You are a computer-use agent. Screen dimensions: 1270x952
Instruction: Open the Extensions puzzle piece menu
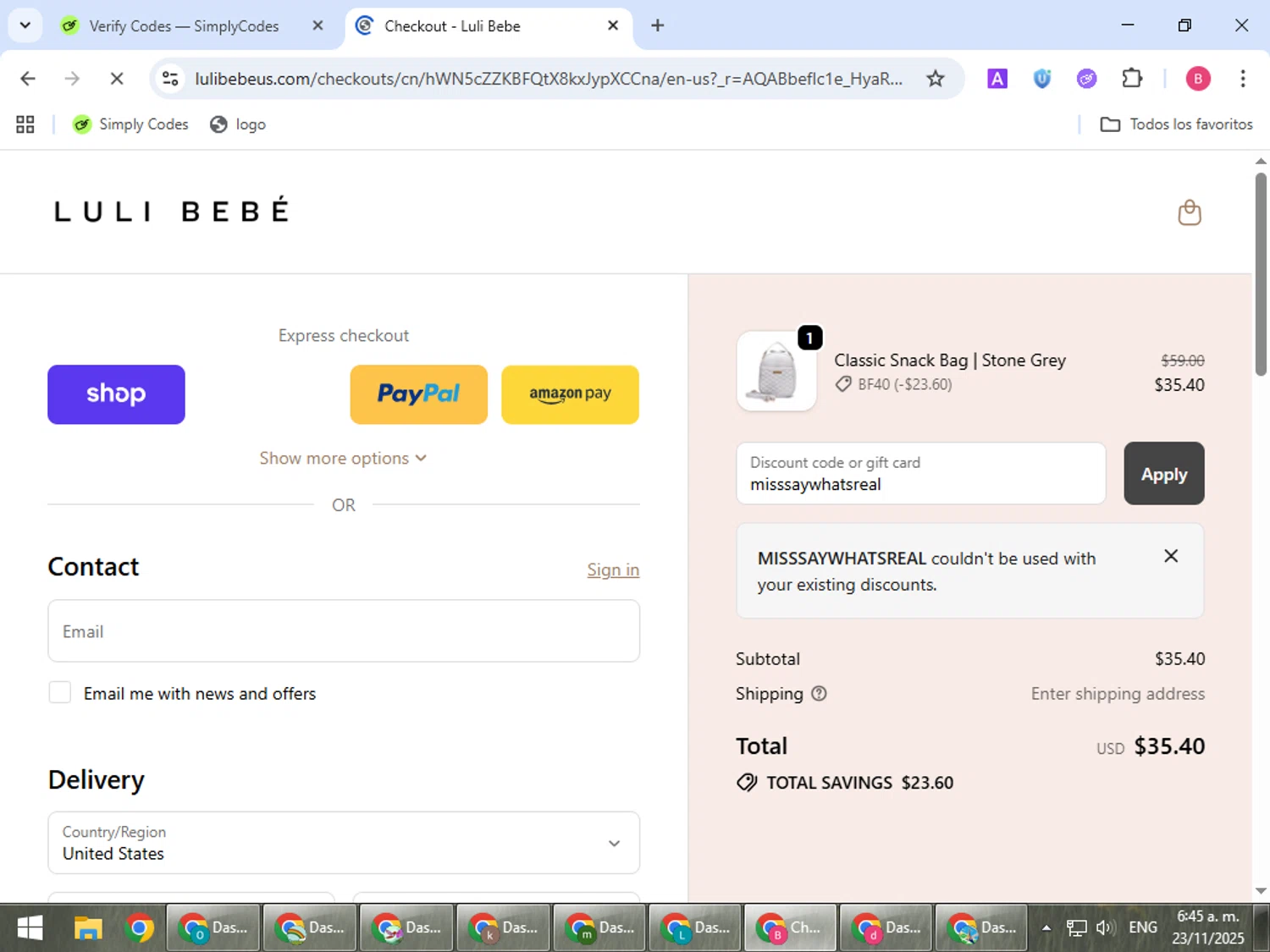(1132, 79)
